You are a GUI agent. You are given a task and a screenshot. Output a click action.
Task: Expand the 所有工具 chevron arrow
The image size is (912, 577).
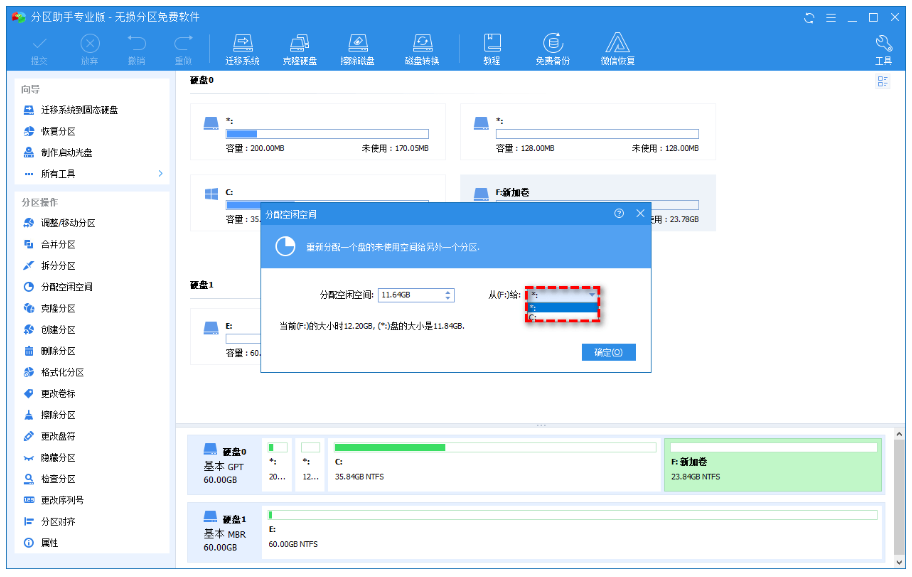(x=161, y=173)
